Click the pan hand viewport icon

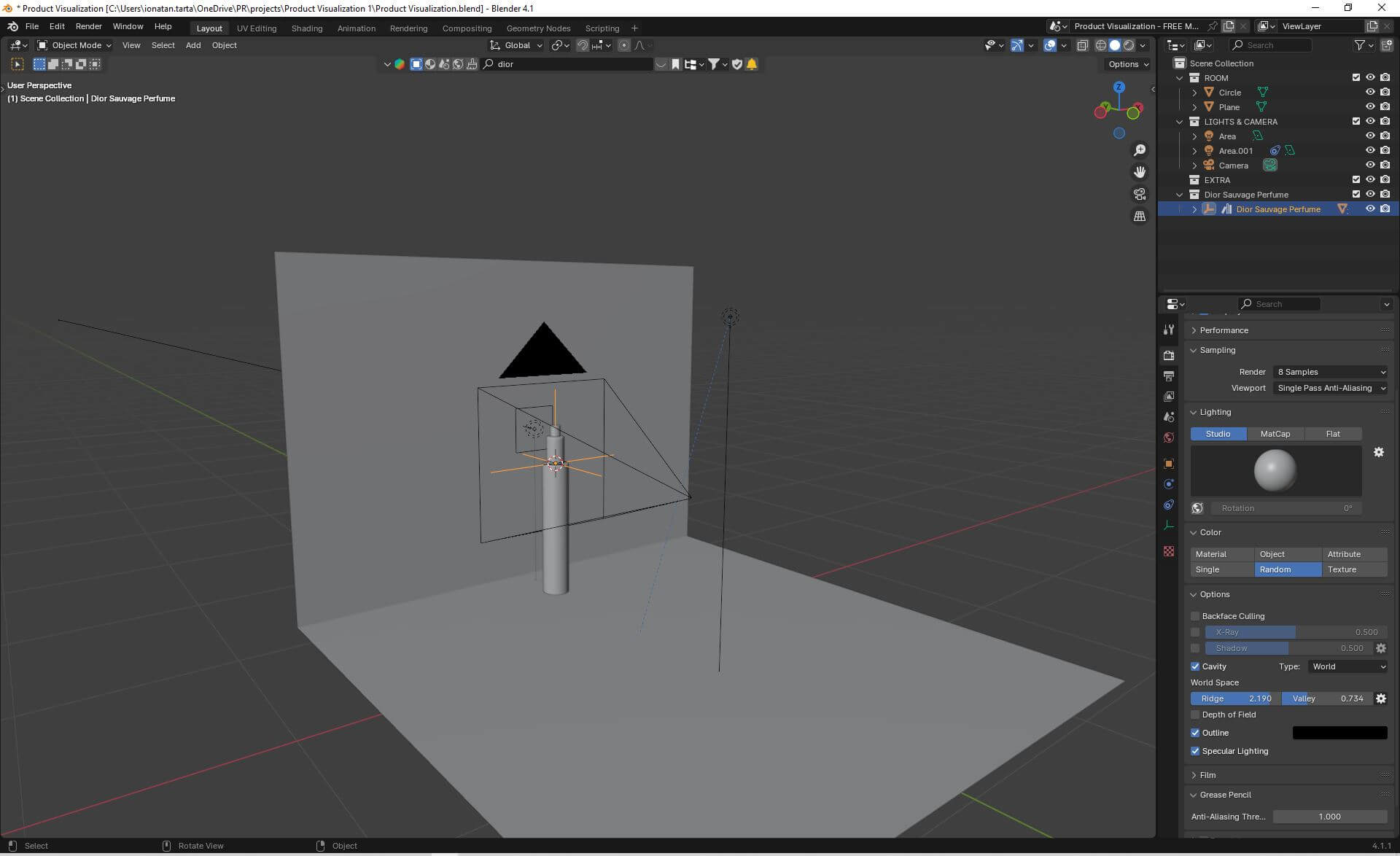click(1139, 172)
